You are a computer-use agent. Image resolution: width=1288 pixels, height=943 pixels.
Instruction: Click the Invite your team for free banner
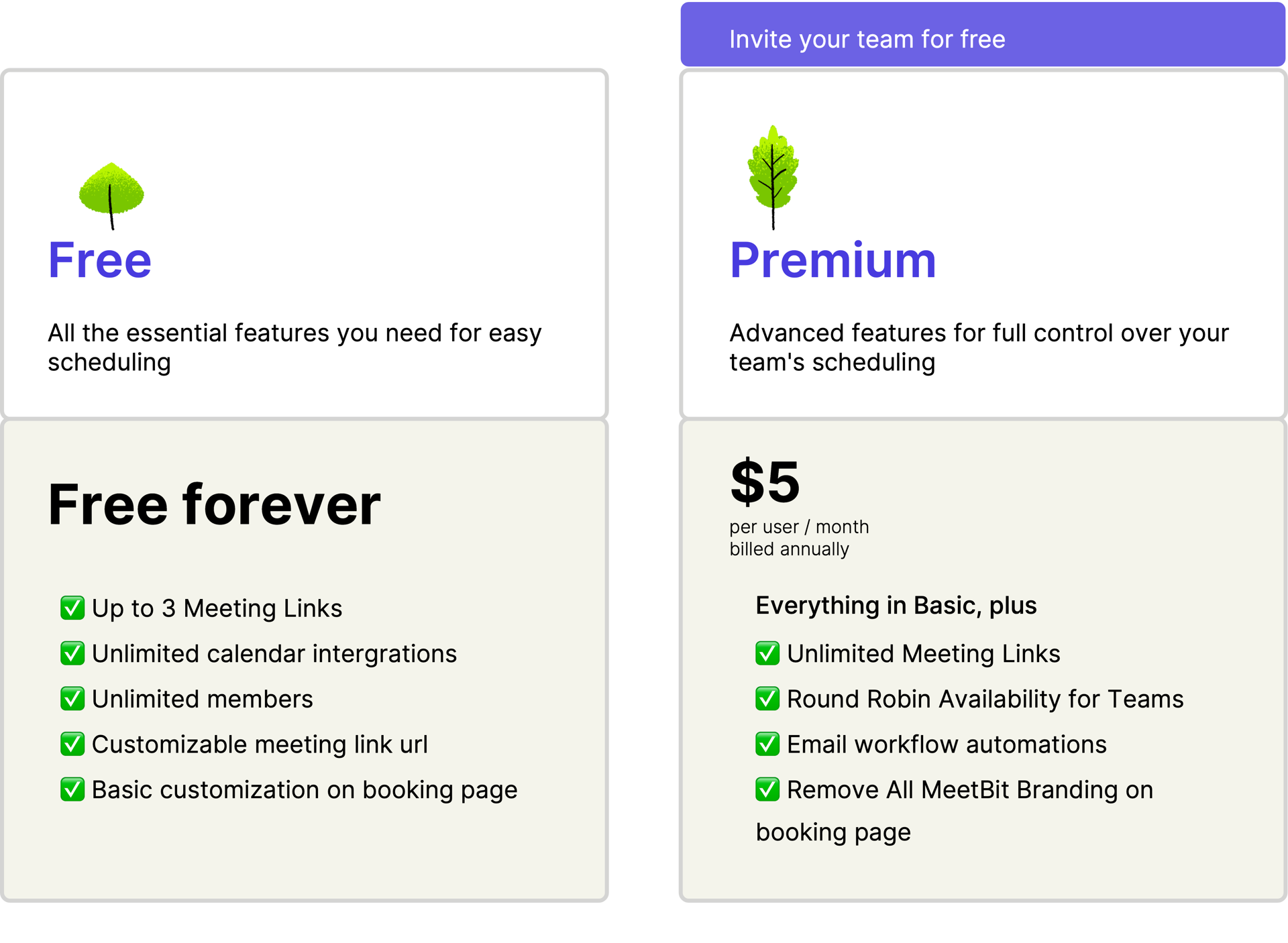click(983, 35)
